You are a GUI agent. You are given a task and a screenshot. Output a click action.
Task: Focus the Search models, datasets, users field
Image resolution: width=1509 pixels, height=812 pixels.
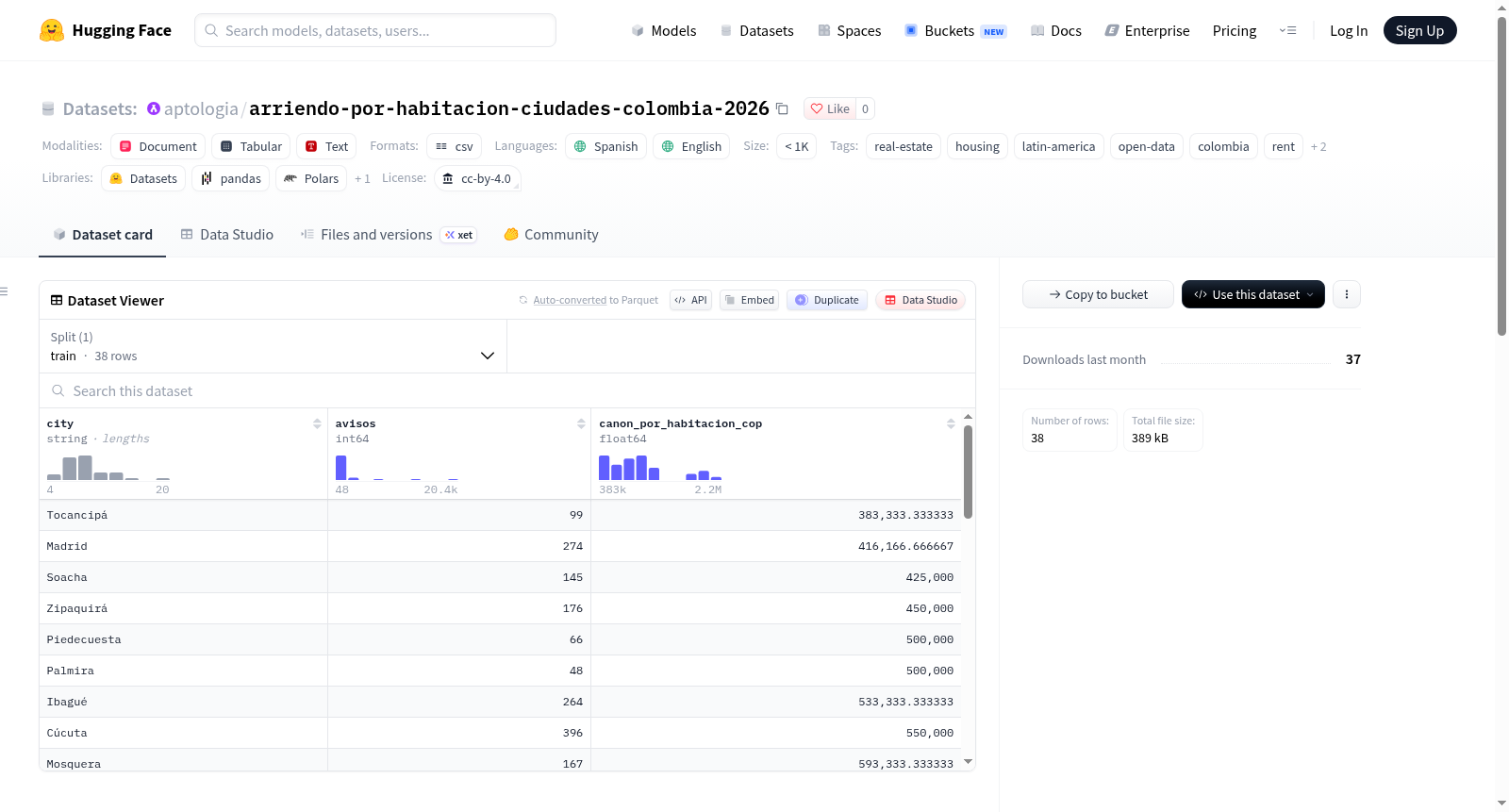click(x=375, y=30)
